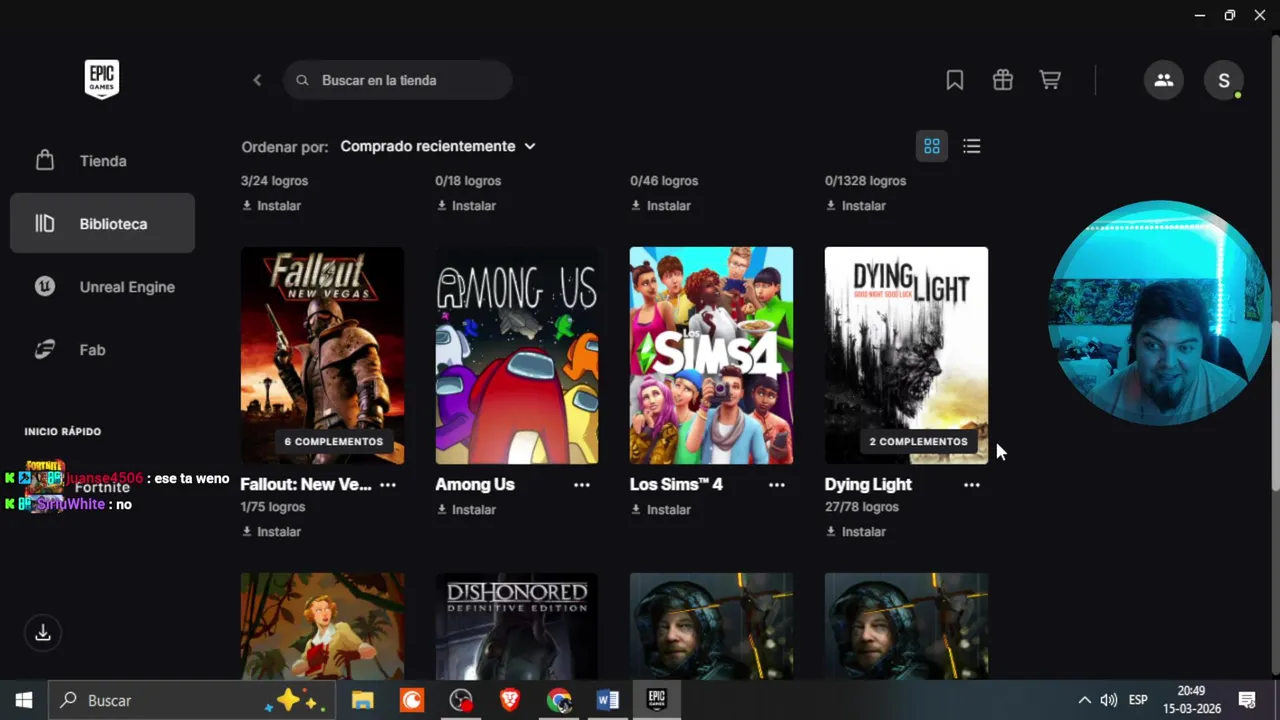Open options menu for Los Sims 4
1280x720 pixels.
(777, 485)
